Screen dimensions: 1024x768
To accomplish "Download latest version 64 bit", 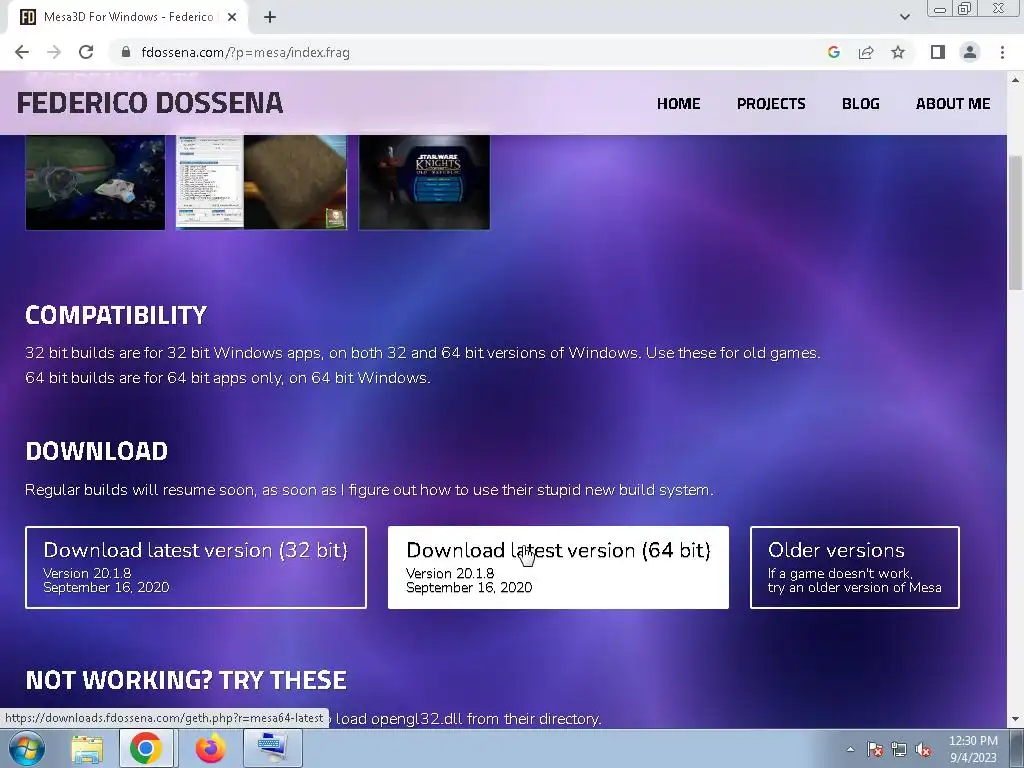I will point(558,568).
